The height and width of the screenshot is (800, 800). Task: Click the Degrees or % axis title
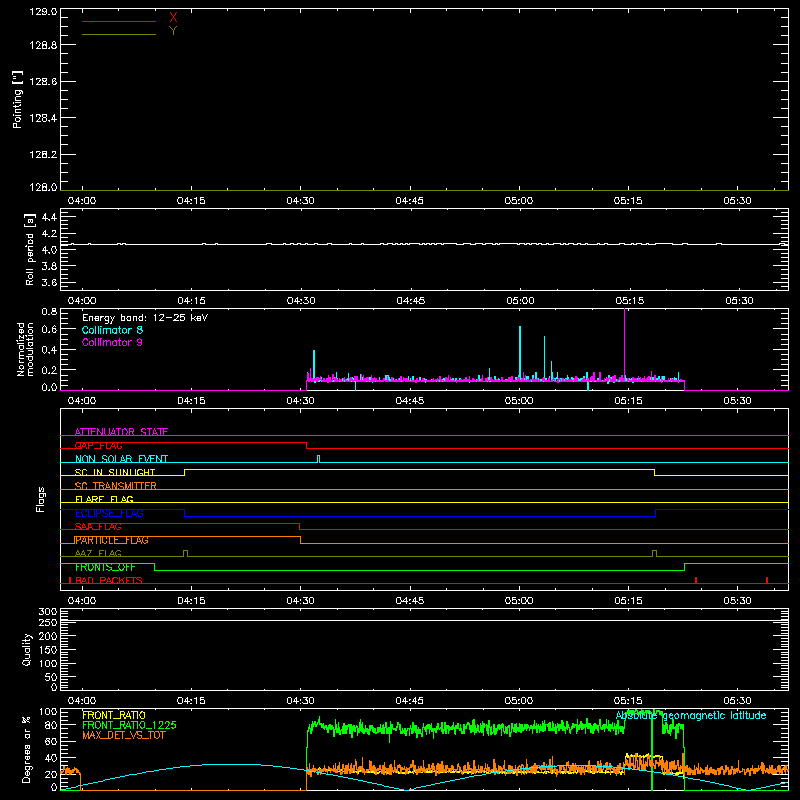coord(27,749)
